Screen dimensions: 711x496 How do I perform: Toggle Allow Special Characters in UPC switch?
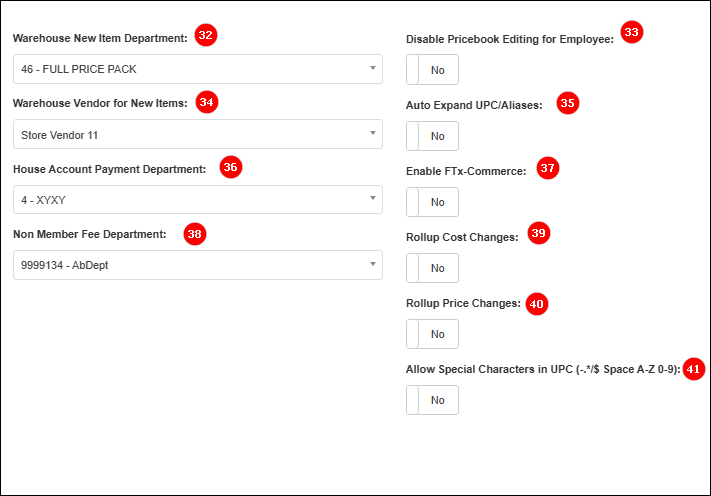pyautogui.click(x=432, y=400)
